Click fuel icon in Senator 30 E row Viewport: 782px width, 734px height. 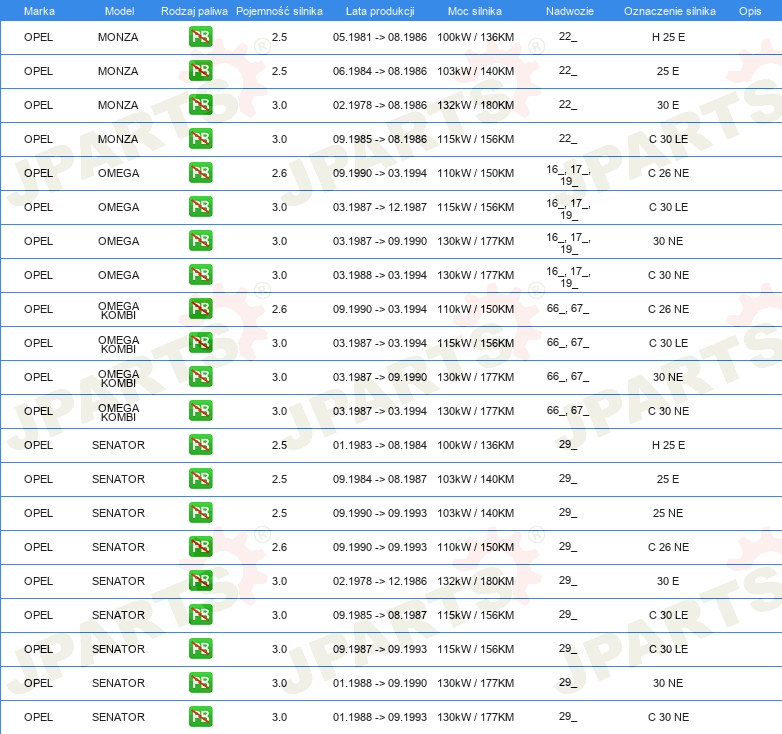(200, 581)
